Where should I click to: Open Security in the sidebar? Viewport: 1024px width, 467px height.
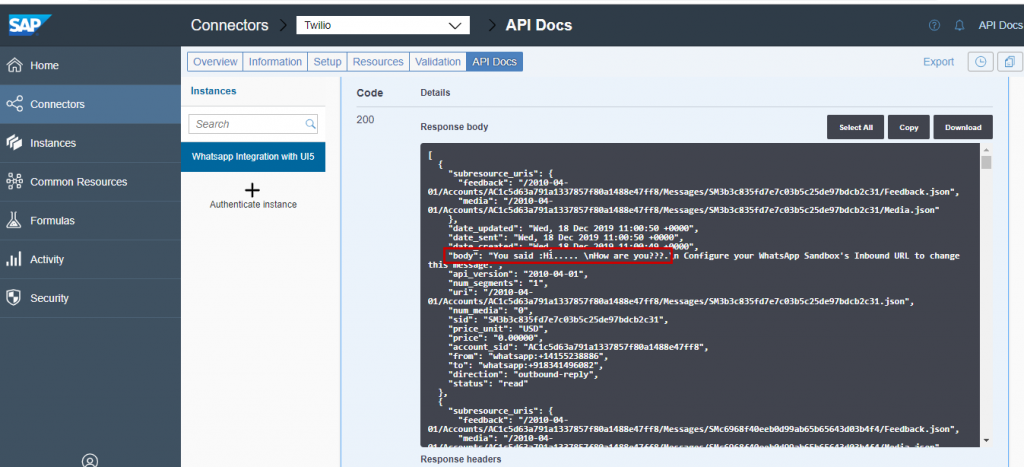pyautogui.click(x=90, y=298)
